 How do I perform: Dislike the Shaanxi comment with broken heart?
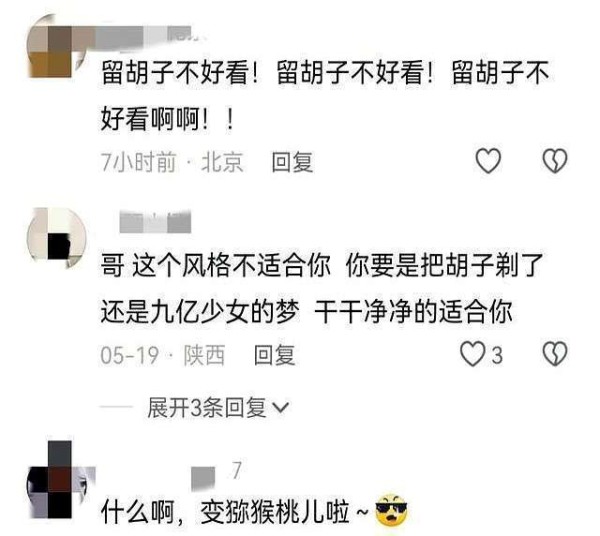[555, 354]
